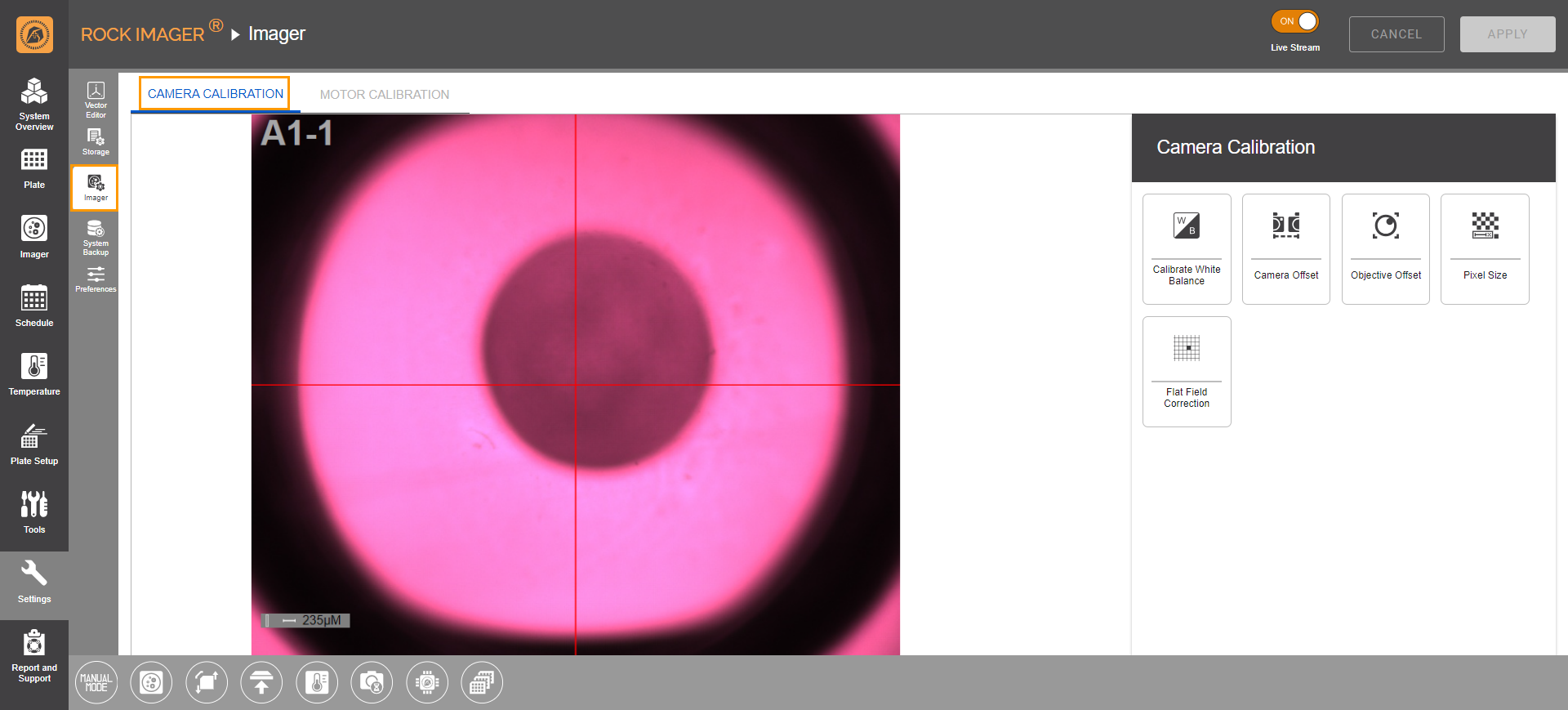Click the temperature icon in bottom toolbar
Screen dimensions: 1568x710
(317, 682)
